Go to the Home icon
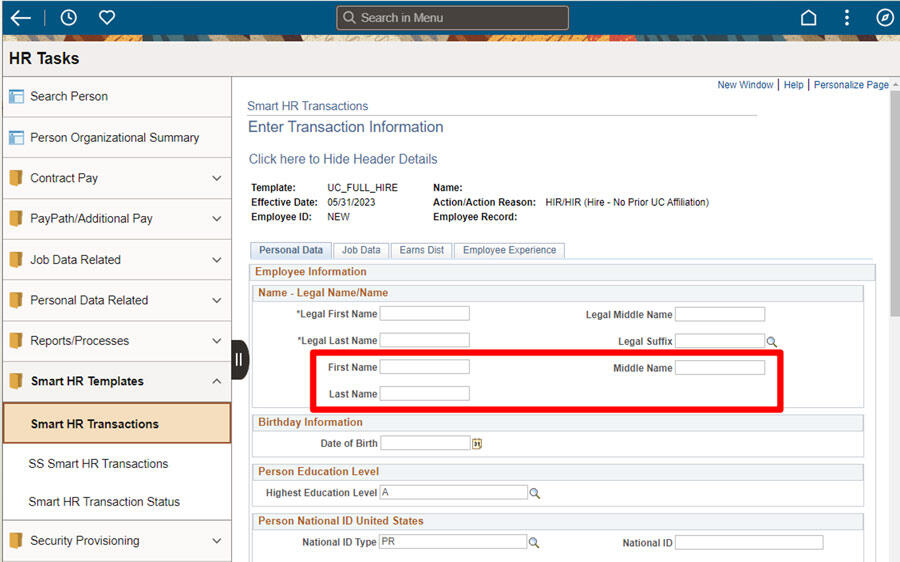The image size is (900, 562). (x=808, y=18)
